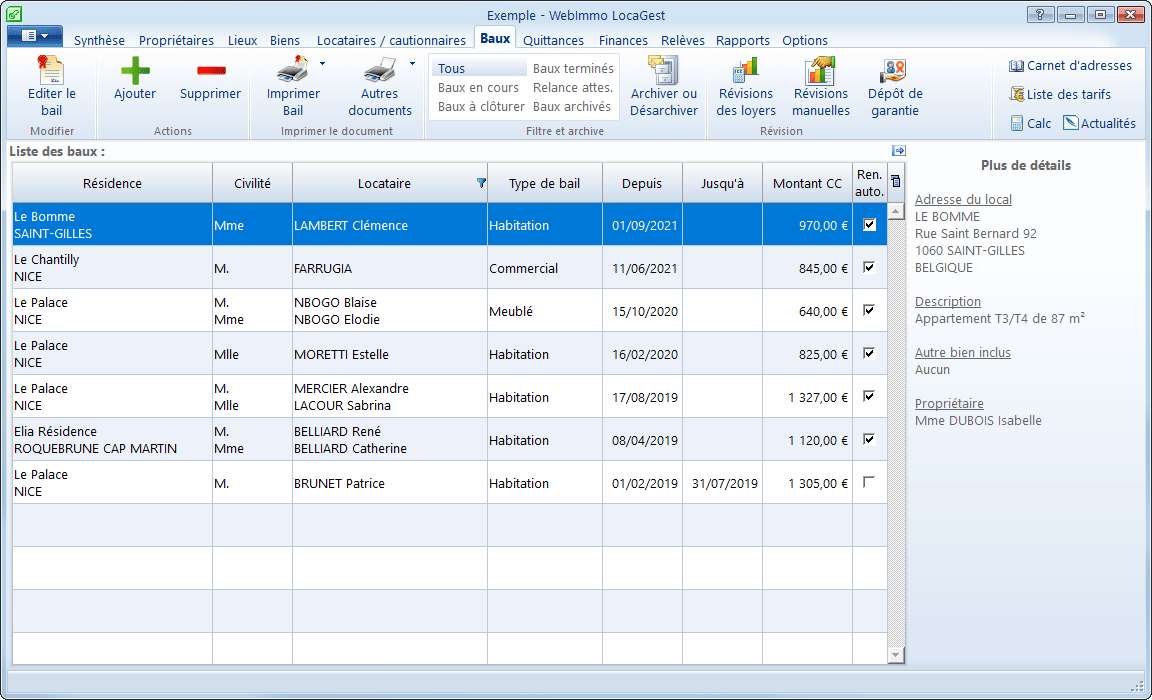
Task: Click the Imprimer Bail printer icon
Action: click(291, 71)
